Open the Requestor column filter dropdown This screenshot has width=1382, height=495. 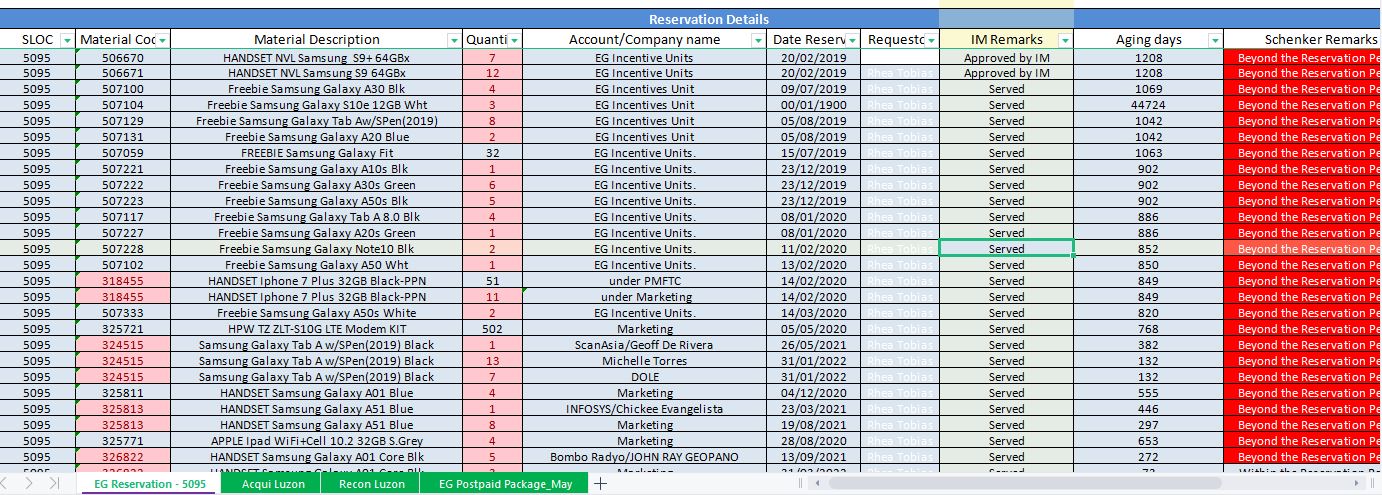[x=932, y=40]
